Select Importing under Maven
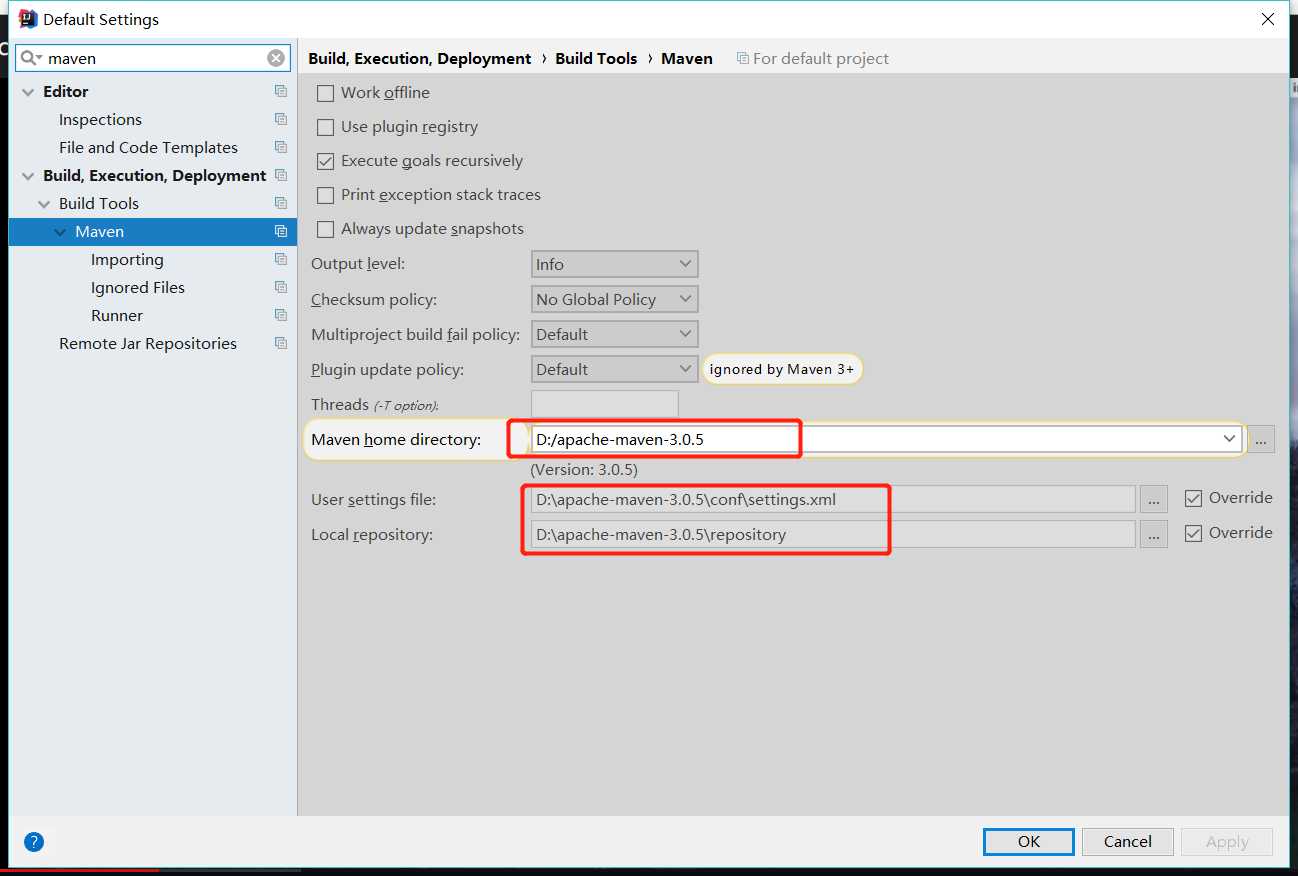The width and height of the screenshot is (1298, 876). 127,259
